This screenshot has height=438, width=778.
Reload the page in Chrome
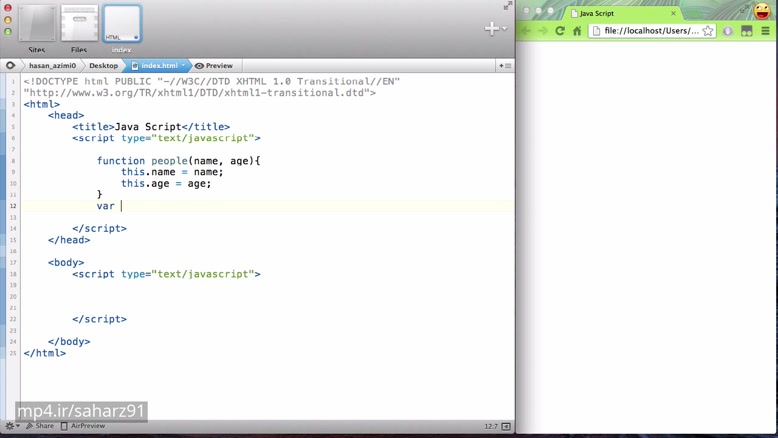coord(560,31)
